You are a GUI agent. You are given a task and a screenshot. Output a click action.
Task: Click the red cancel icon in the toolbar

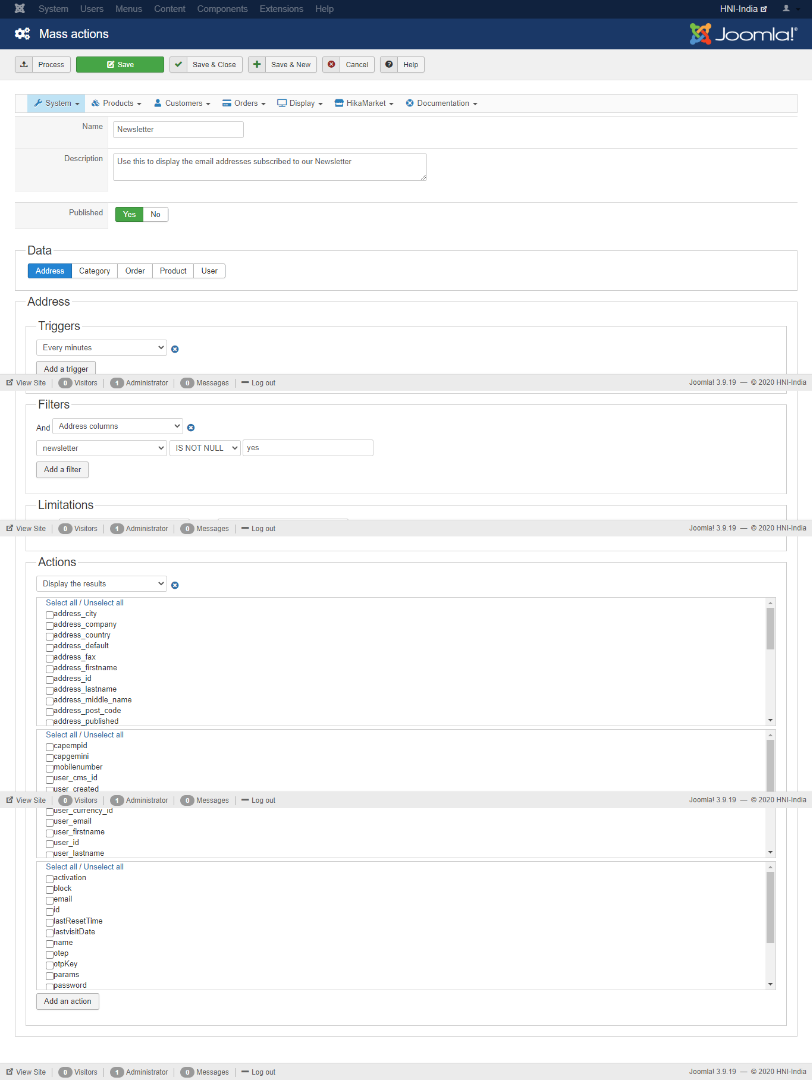pos(331,64)
